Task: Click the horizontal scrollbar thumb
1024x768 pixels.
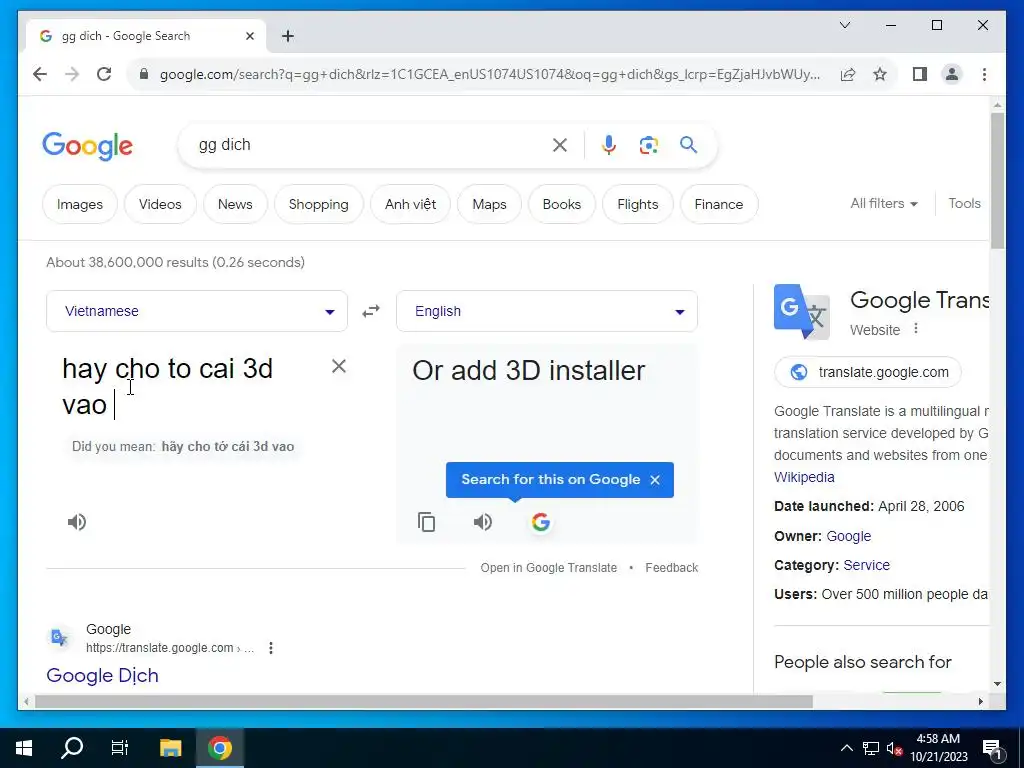Action: tap(424, 702)
